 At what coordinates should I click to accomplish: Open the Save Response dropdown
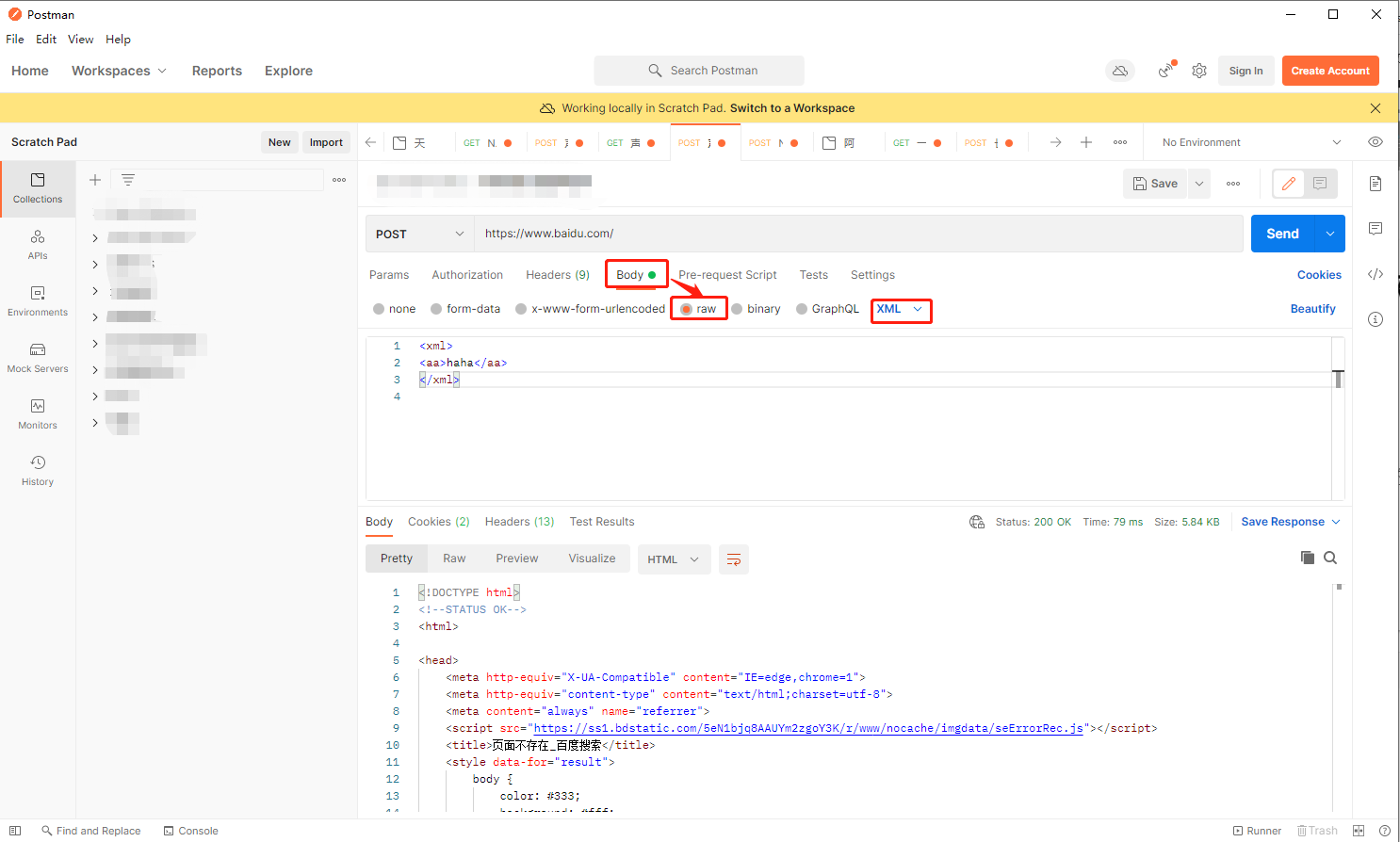[x=1291, y=522]
